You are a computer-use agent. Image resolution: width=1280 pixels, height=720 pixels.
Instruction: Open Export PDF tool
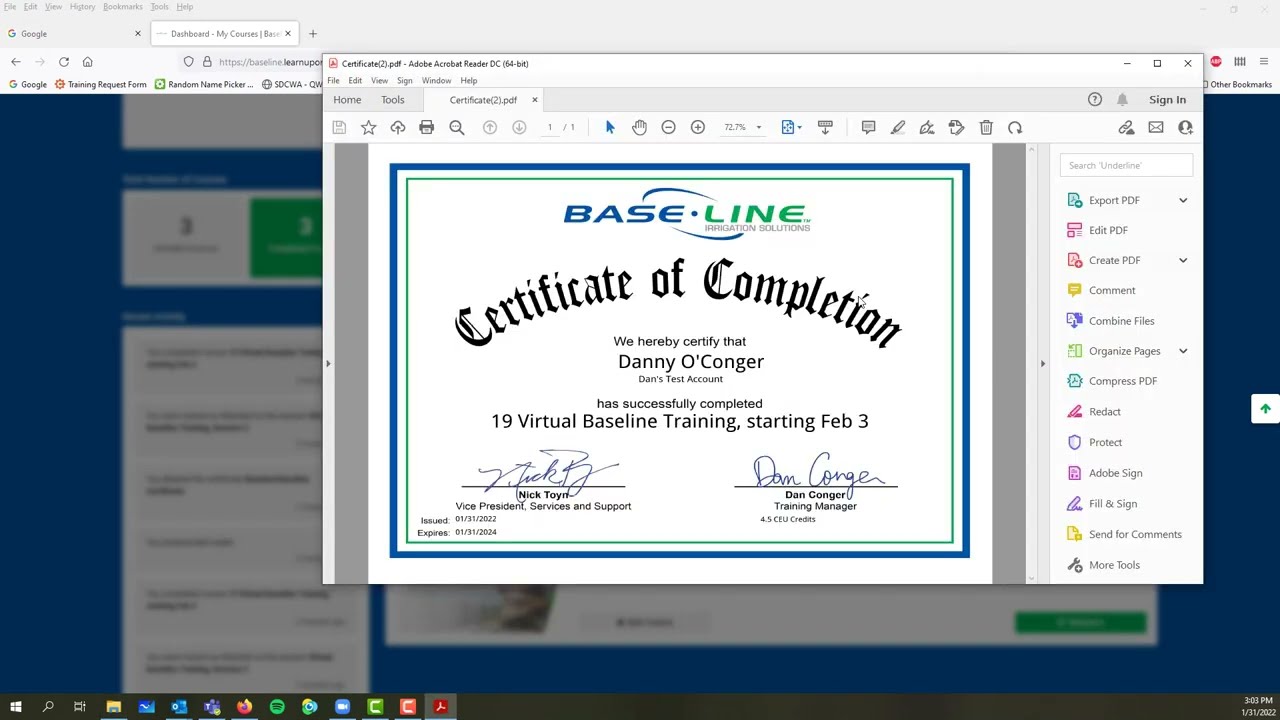[x=1114, y=200]
